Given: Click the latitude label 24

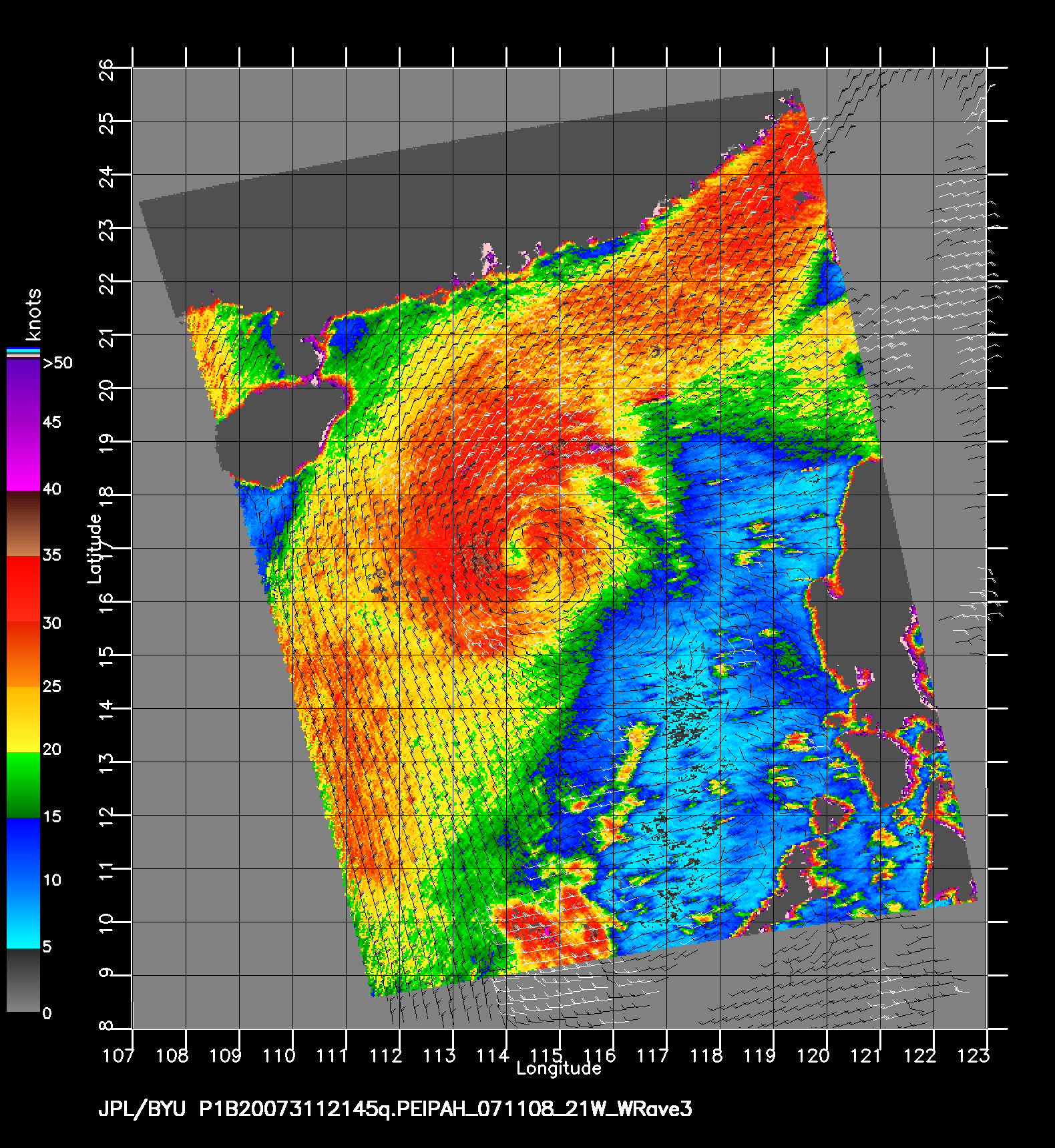Looking at the screenshot, I should pyautogui.click(x=107, y=176).
